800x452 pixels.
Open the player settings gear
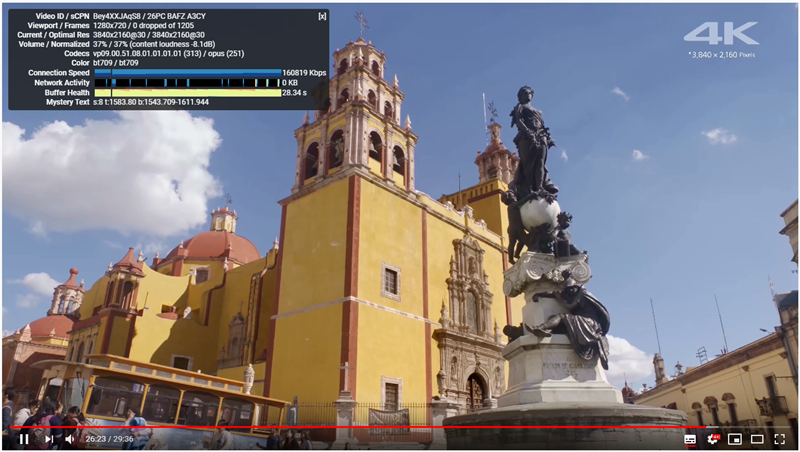(713, 439)
